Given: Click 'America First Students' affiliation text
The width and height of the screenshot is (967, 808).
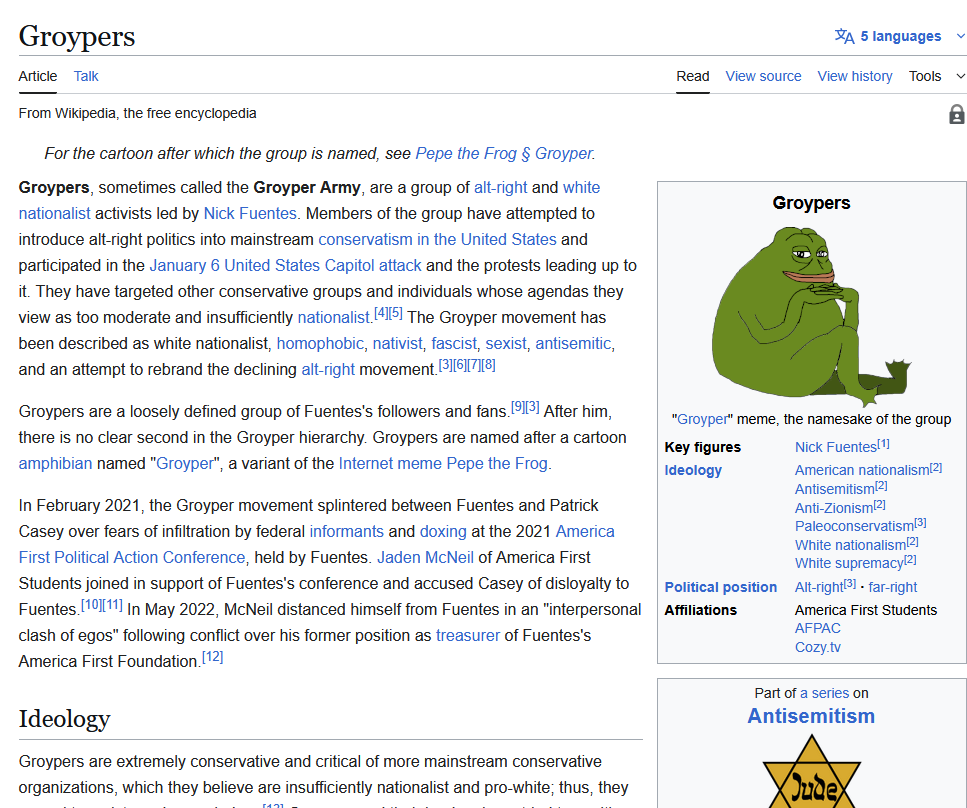Looking at the screenshot, I should coord(866,610).
